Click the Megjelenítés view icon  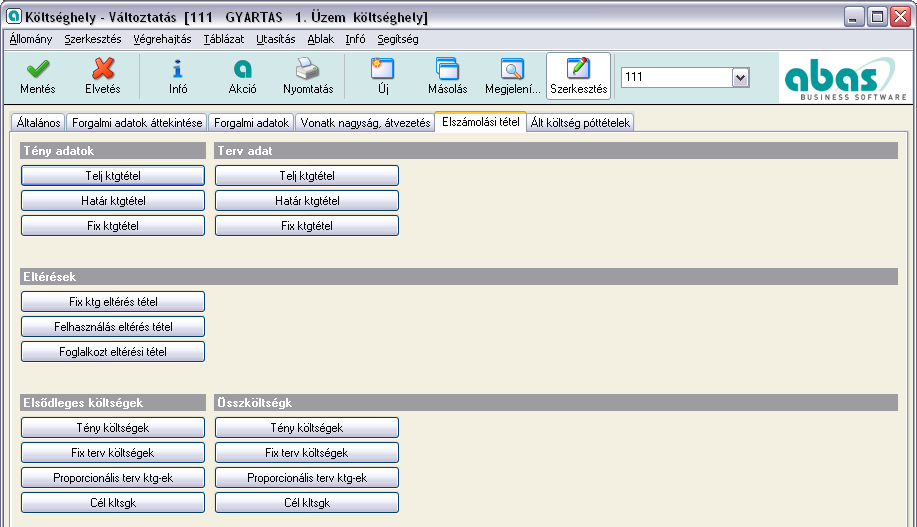click(x=512, y=69)
